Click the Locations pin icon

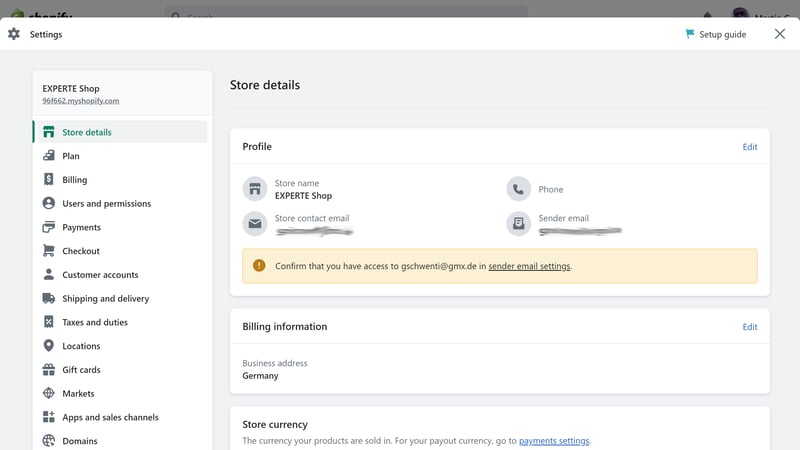pyautogui.click(x=48, y=346)
